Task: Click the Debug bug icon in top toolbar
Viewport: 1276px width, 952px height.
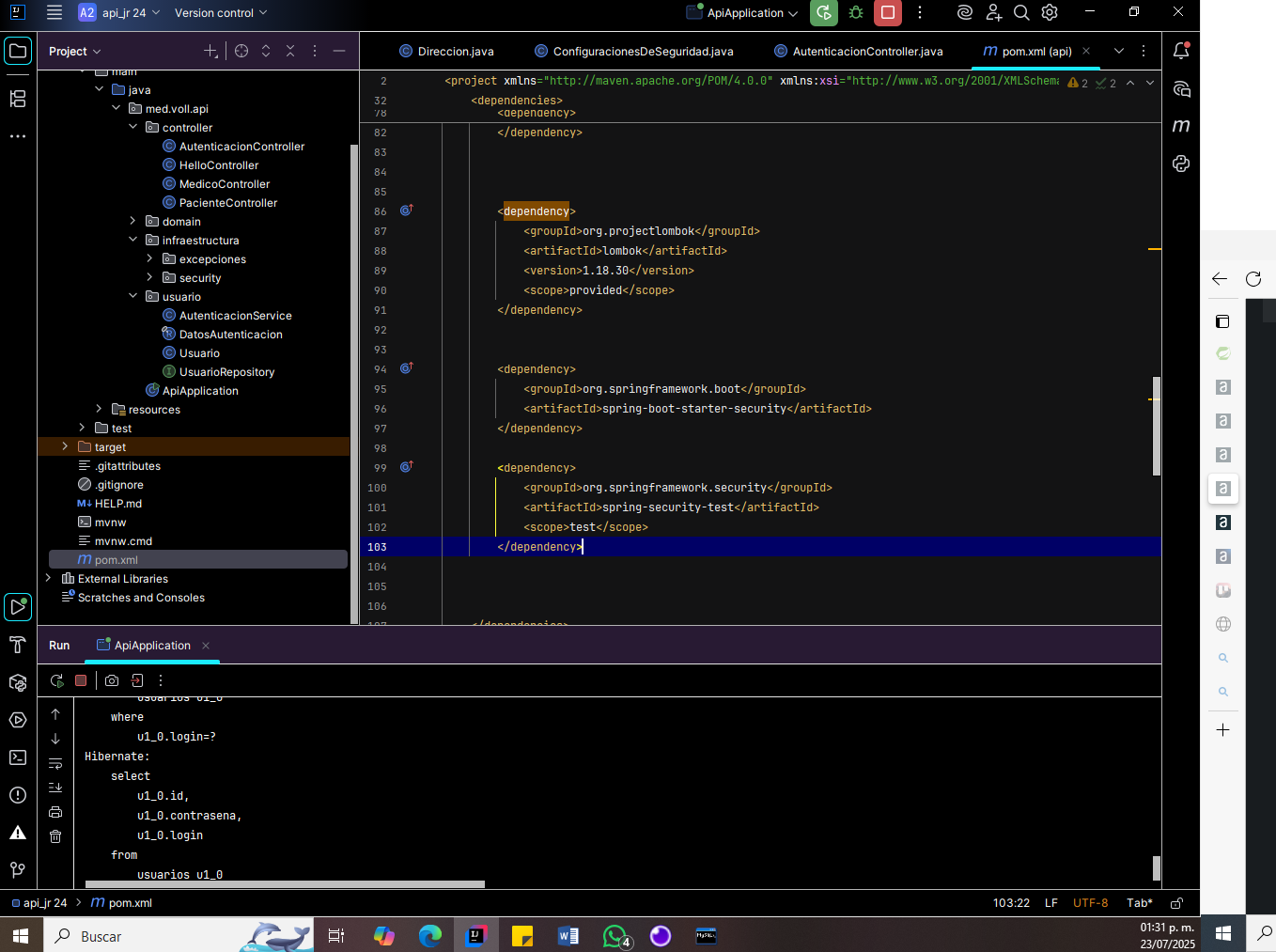Action: (856, 13)
